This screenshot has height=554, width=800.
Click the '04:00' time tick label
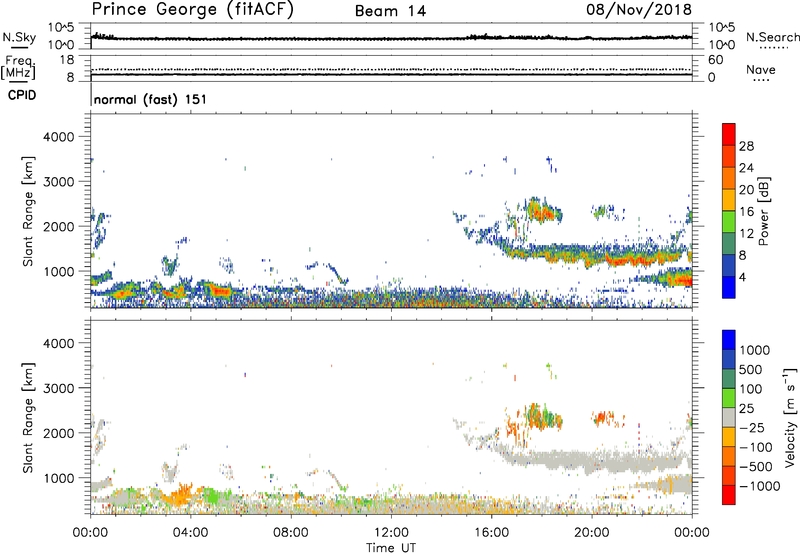190,533
